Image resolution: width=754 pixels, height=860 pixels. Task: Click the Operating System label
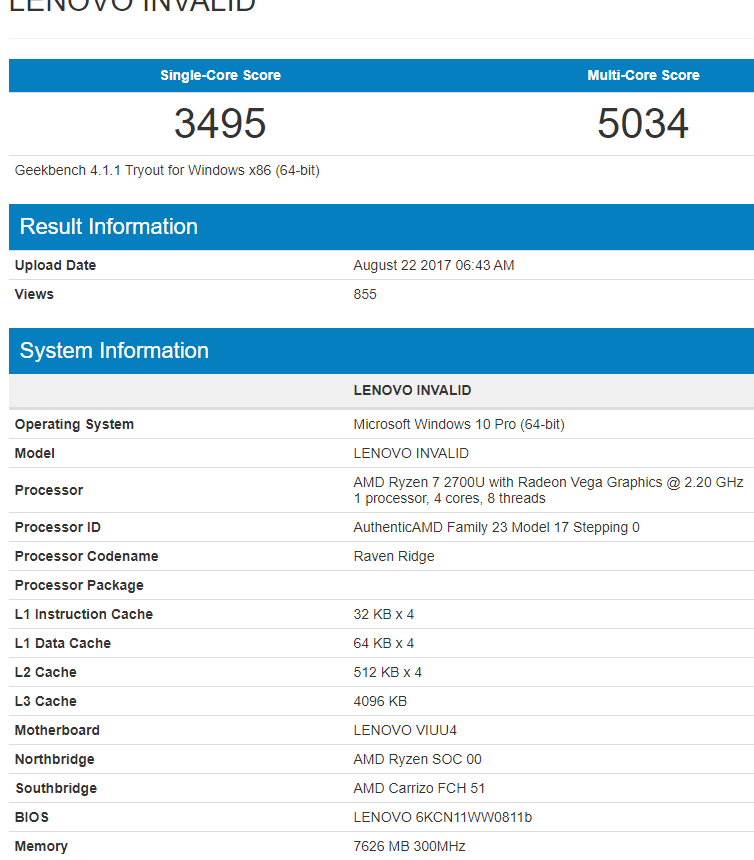coord(74,425)
